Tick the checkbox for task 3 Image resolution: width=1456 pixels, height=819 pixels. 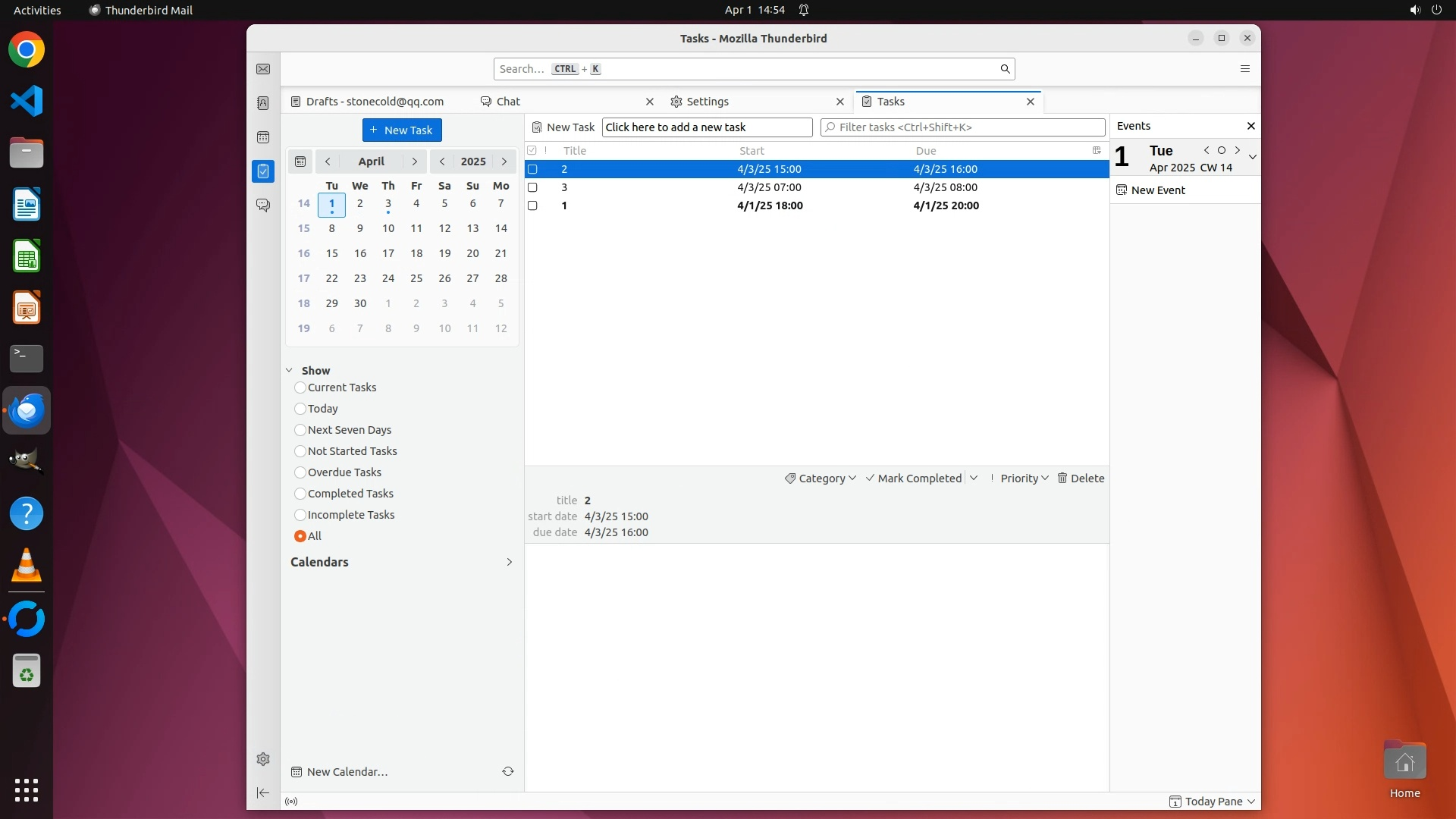tap(532, 187)
